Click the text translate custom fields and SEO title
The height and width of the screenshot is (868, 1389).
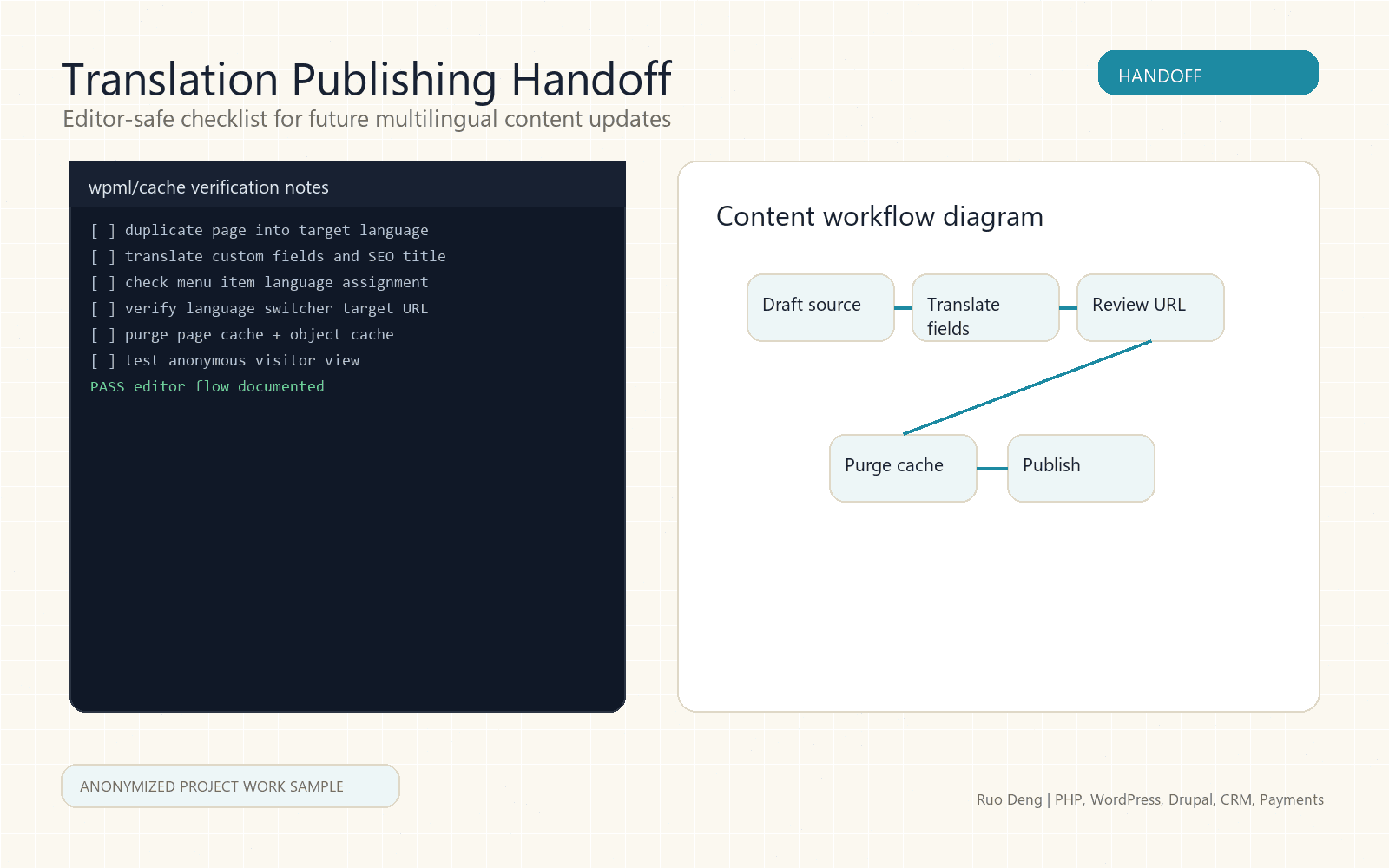click(286, 257)
